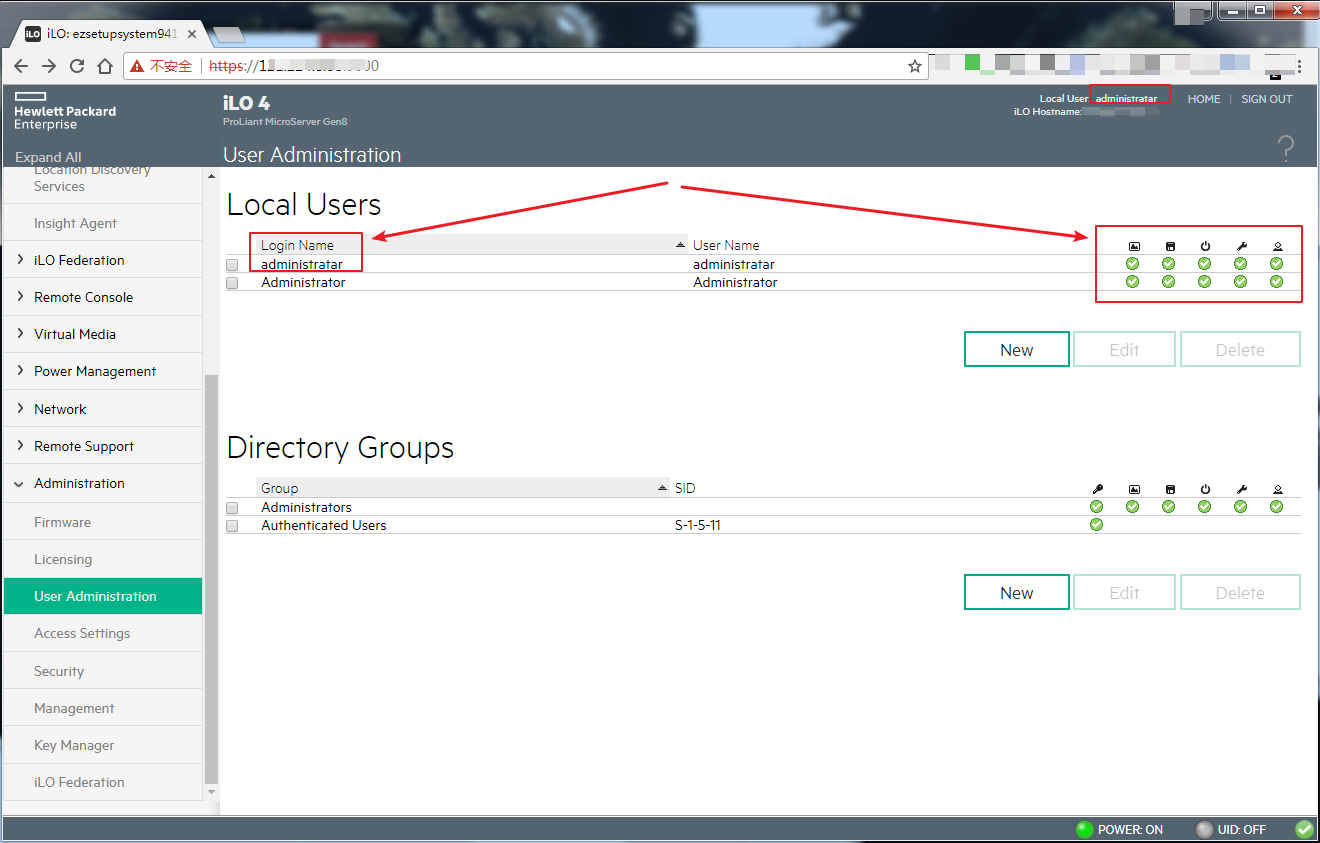Click the browser reload icon
This screenshot has height=843, width=1320.
[x=77, y=66]
